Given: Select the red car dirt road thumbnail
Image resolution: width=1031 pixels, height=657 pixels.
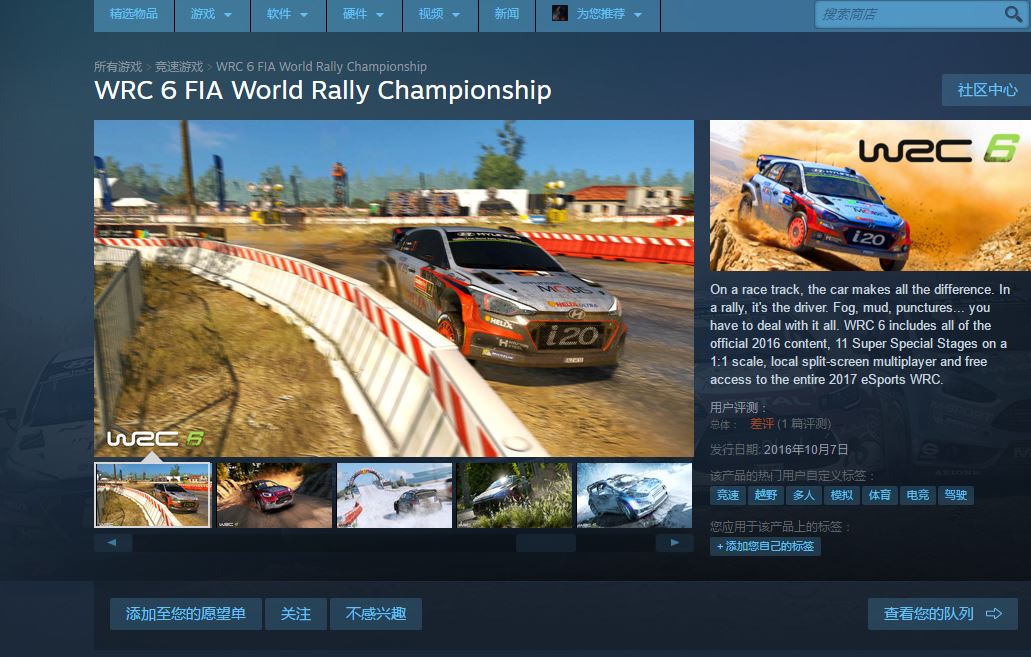Looking at the screenshot, I should click(x=274, y=495).
